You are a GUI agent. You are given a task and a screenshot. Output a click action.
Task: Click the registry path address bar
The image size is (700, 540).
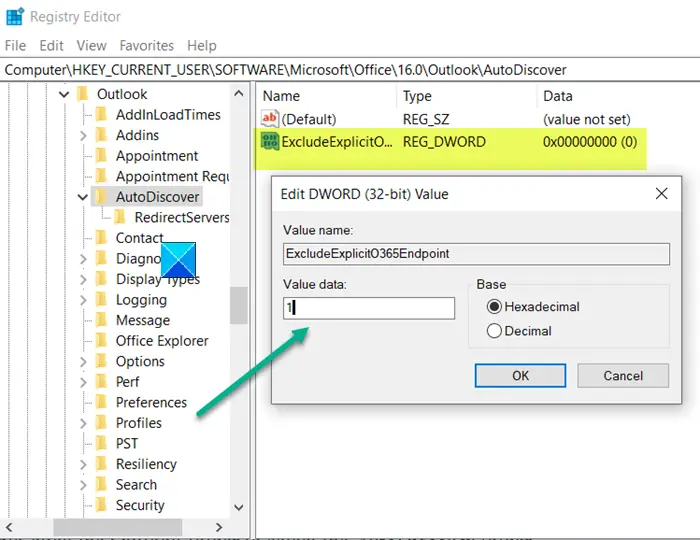click(x=350, y=70)
